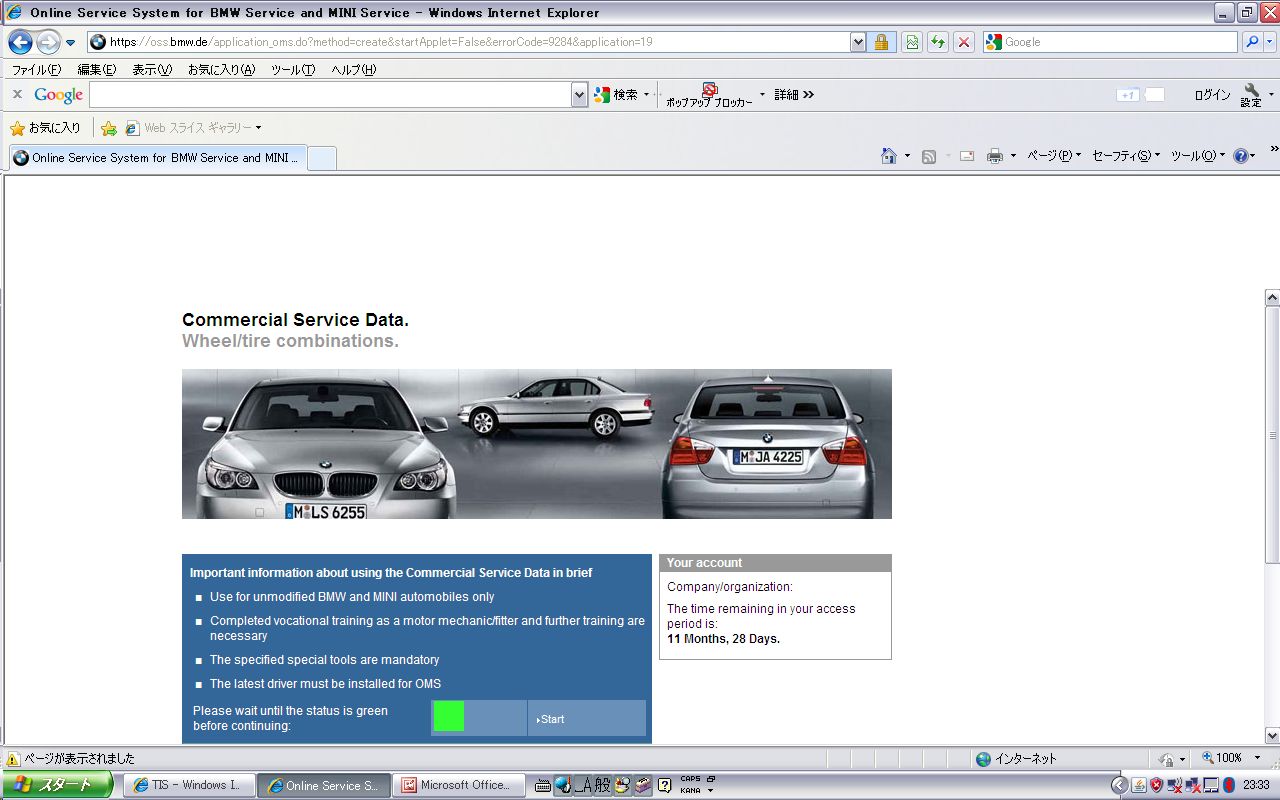Refresh the page with the green arrows
The width and height of the screenshot is (1280, 800).
pos(938,42)
